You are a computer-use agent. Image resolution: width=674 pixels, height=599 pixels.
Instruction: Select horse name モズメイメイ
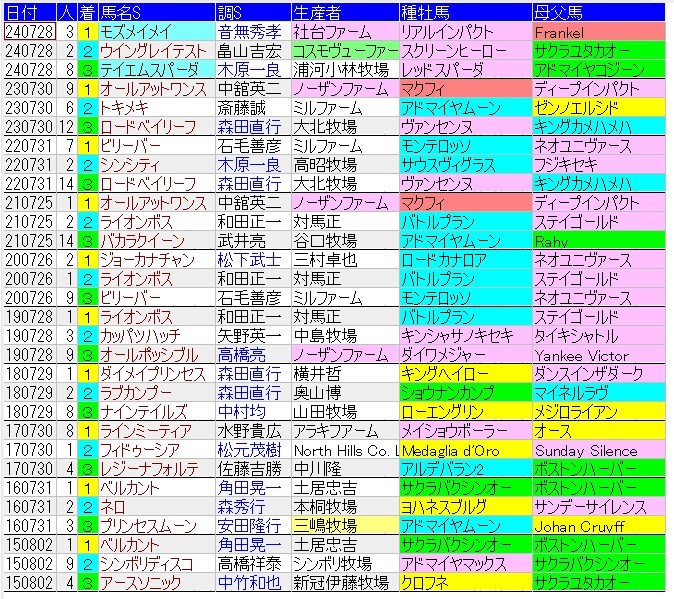[157, 32]
